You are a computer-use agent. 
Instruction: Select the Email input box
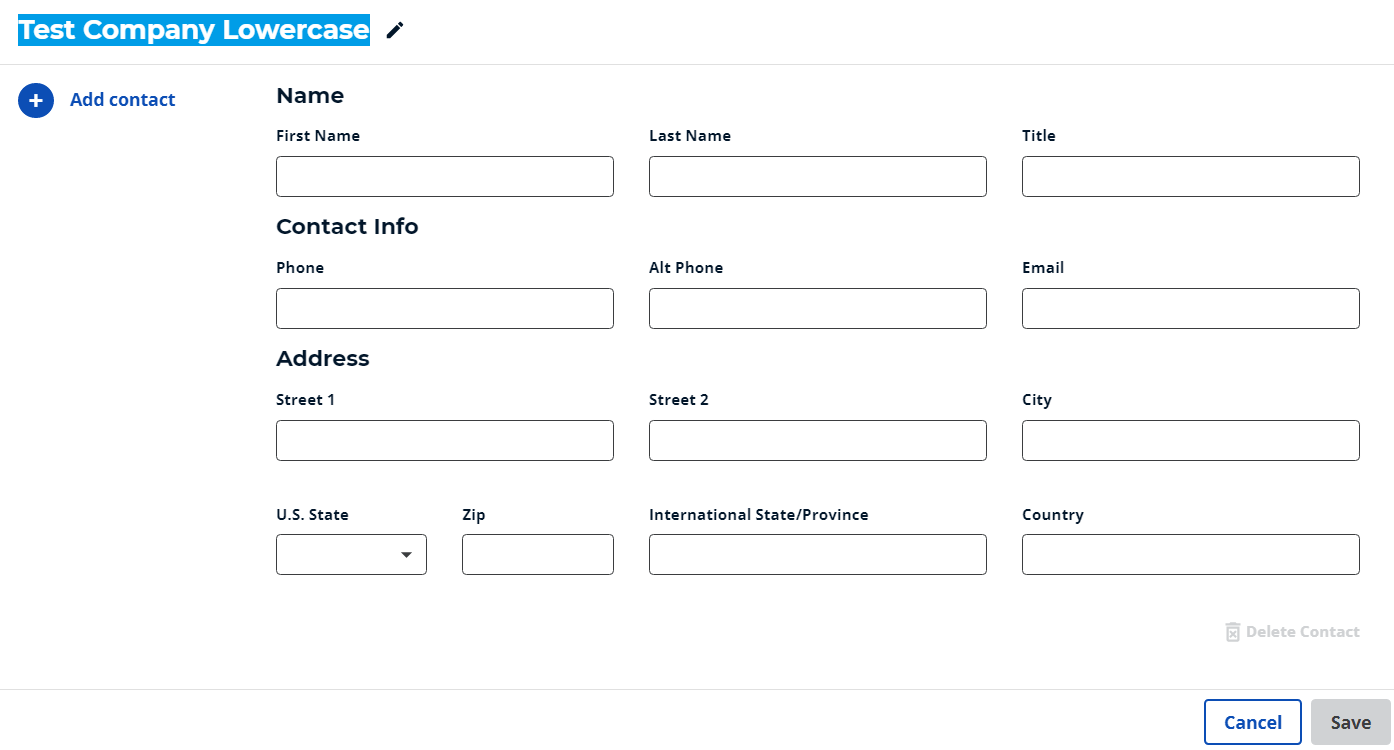pyautogui.click(x=1191, y=308)
